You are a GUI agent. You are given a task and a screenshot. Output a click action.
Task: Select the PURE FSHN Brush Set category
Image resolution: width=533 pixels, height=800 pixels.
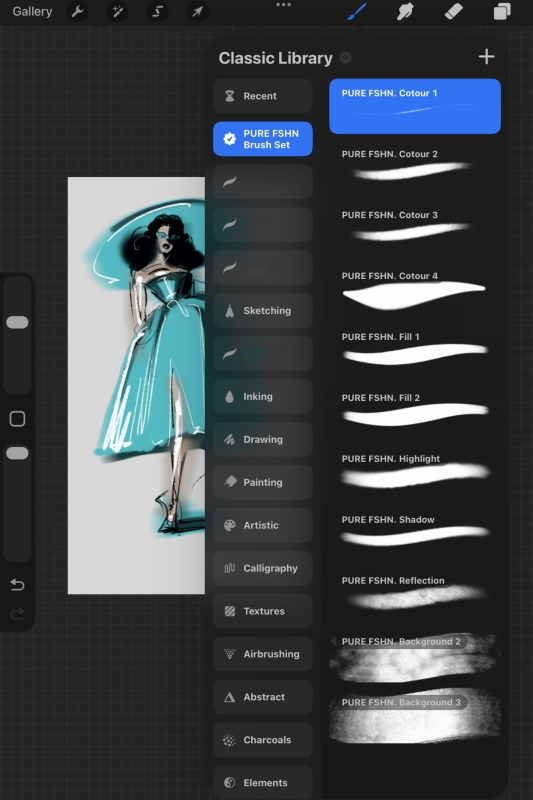[263, 139]
